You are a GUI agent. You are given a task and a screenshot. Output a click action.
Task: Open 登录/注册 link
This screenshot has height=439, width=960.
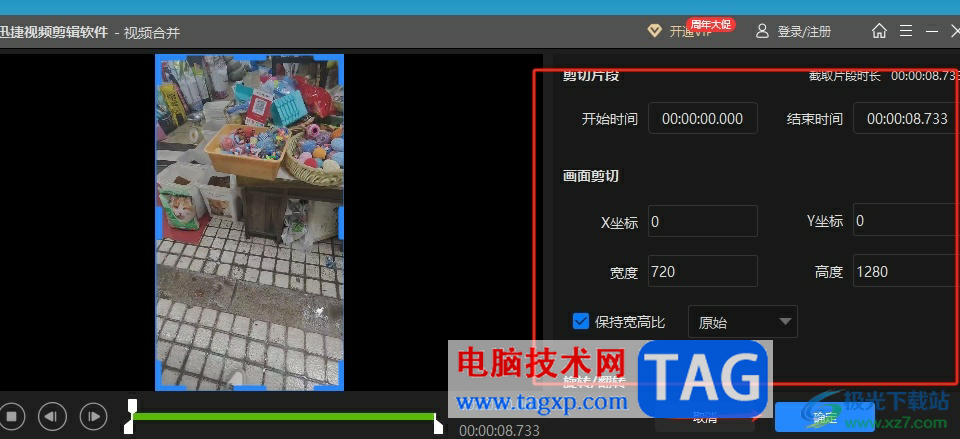pyautogui.click(x=804, y=32)
